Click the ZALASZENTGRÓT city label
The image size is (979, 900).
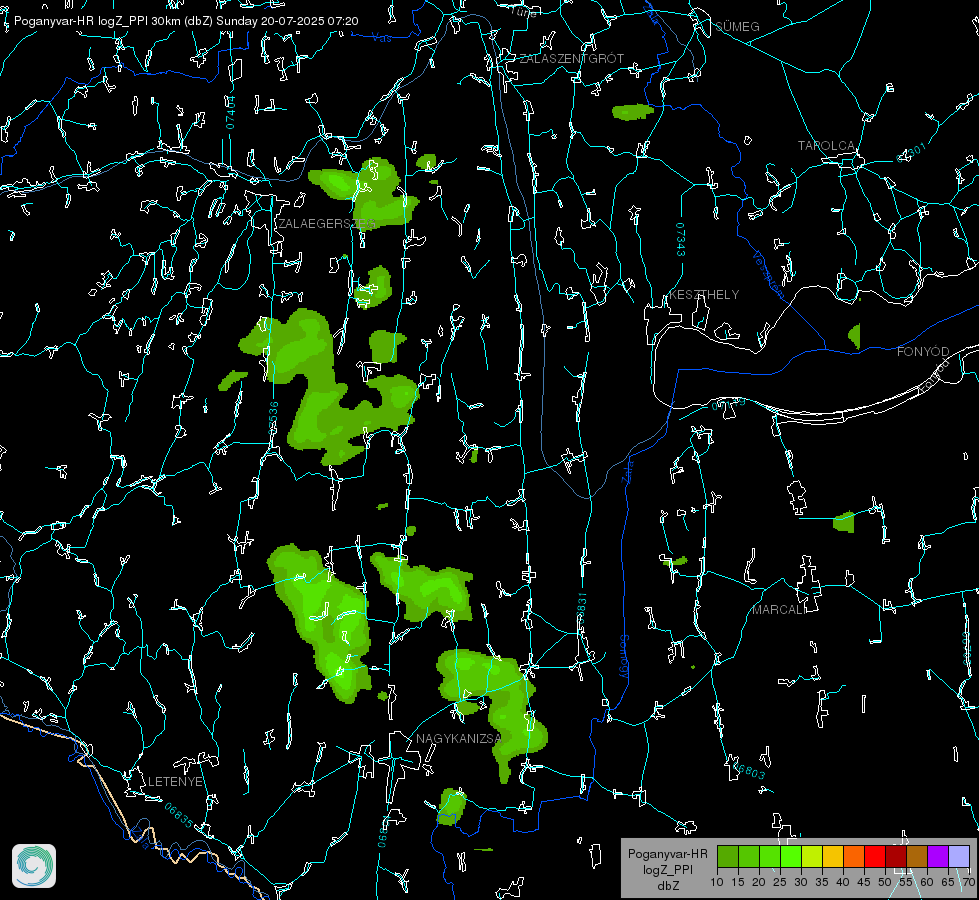point(571,59)
